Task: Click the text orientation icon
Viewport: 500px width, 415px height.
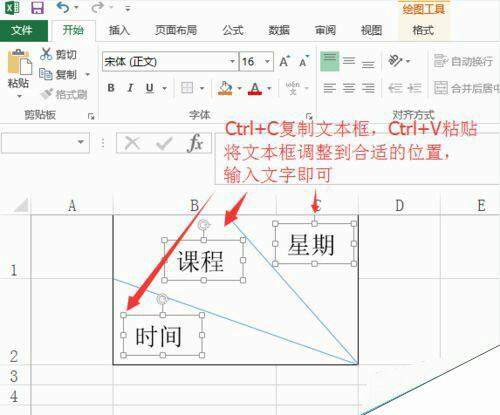Action: point(395,61)
